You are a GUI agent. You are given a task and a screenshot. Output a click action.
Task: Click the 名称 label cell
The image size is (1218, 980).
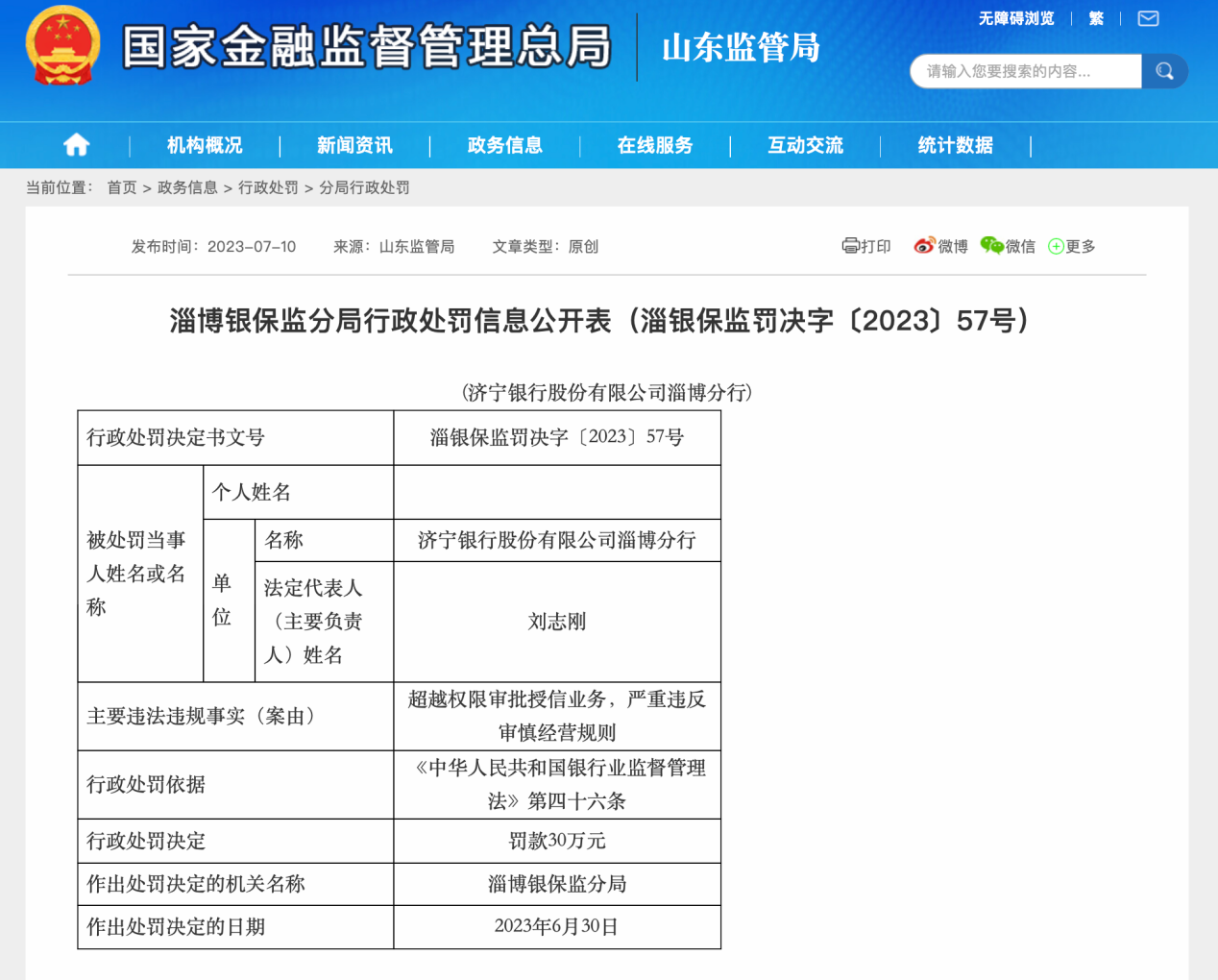coord(325,541)
